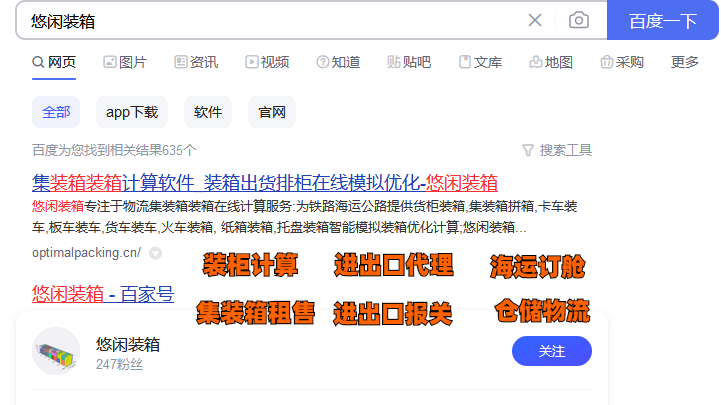Open the 悠闲装箱 - 百家号 link
The width and height of the screenshot is (721, 405).
pos(103,294)
